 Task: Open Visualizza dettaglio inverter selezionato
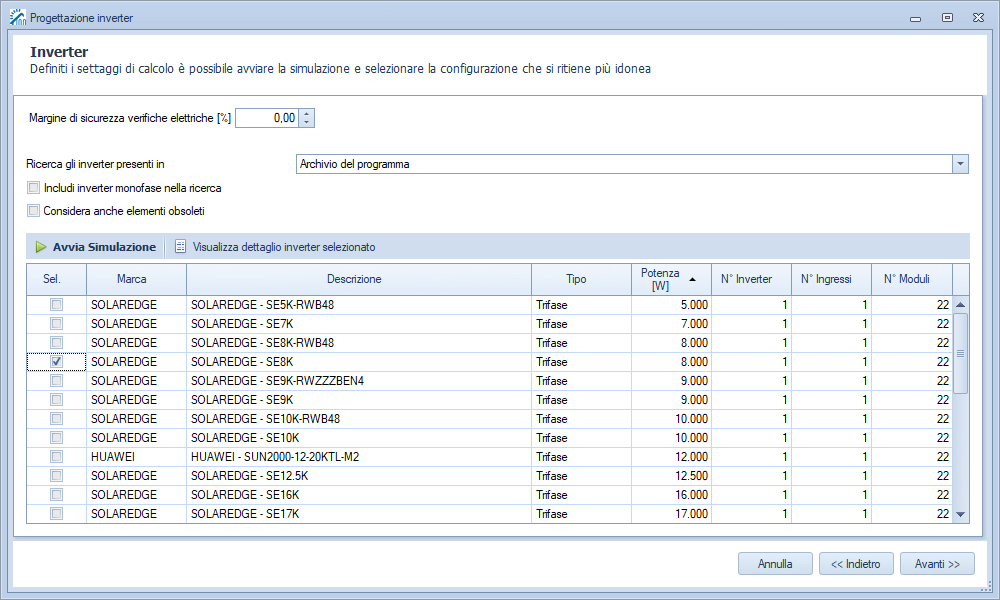click(x=275, y=247)
